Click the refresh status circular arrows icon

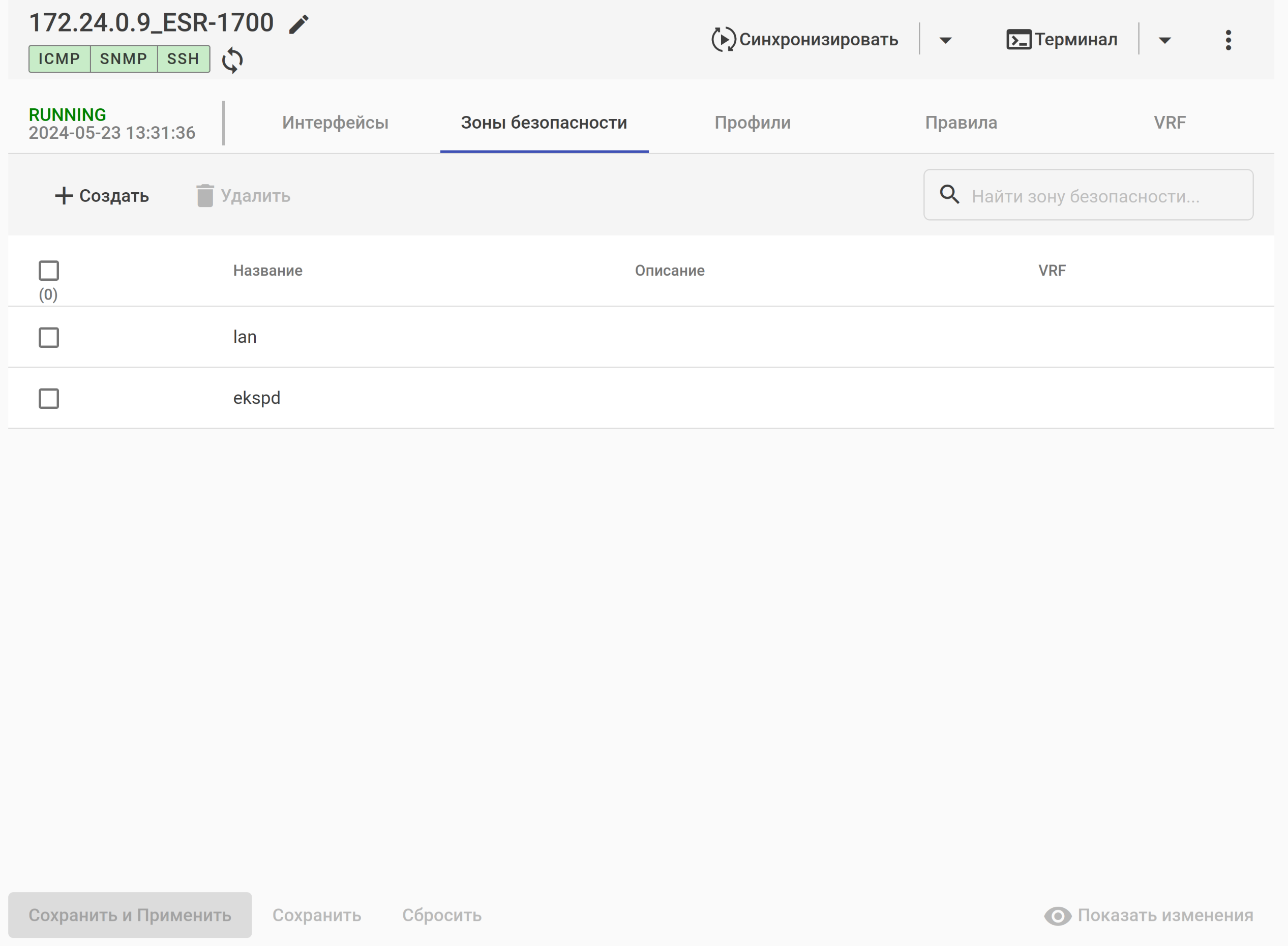[x=232, y=60]
